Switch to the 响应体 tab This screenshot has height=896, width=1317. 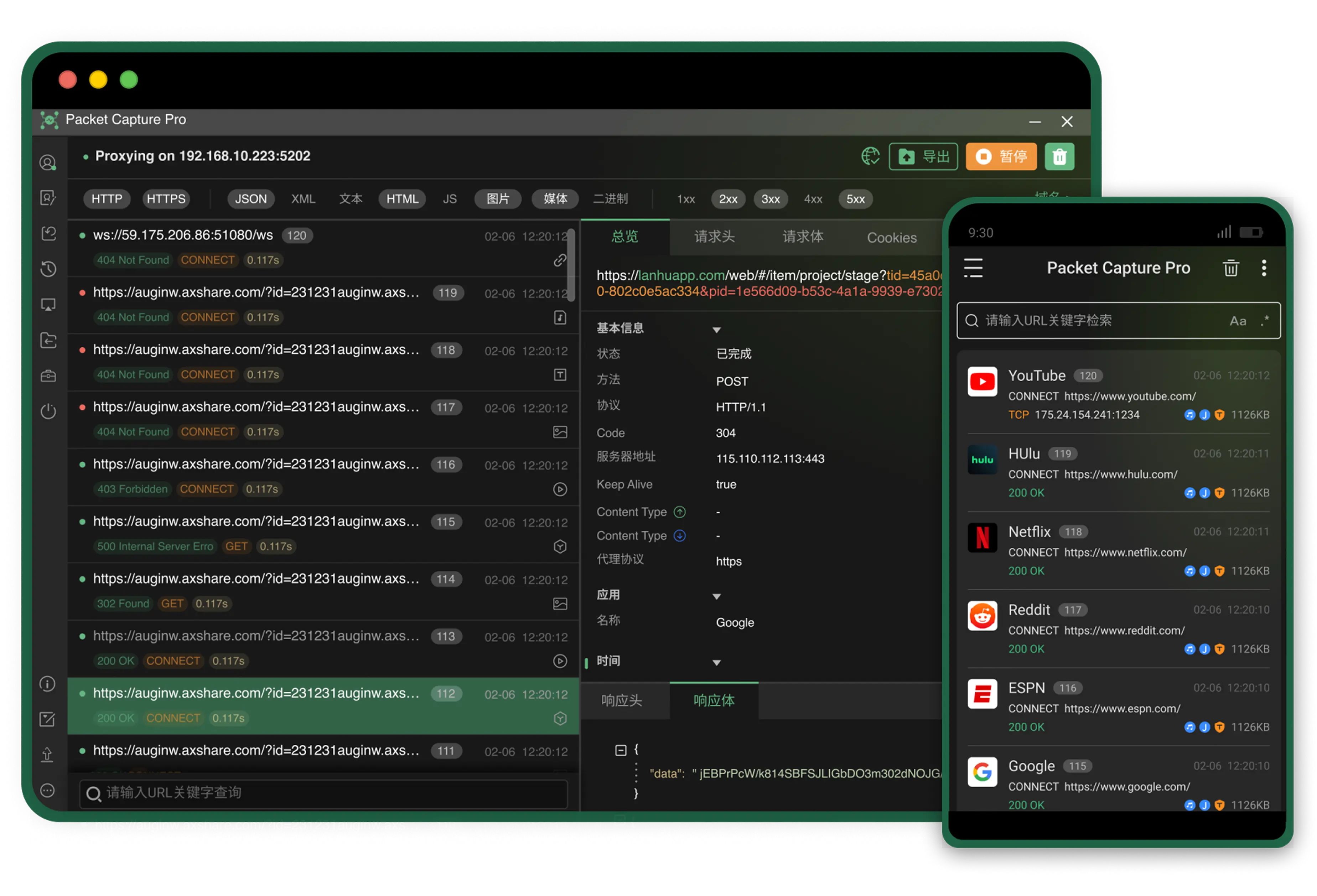pyautogui.click(x=714, y=701)
